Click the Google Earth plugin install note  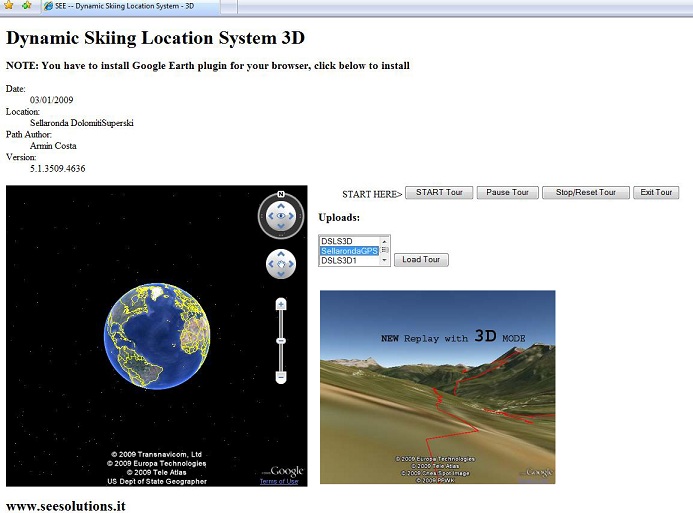pos(208,66)
